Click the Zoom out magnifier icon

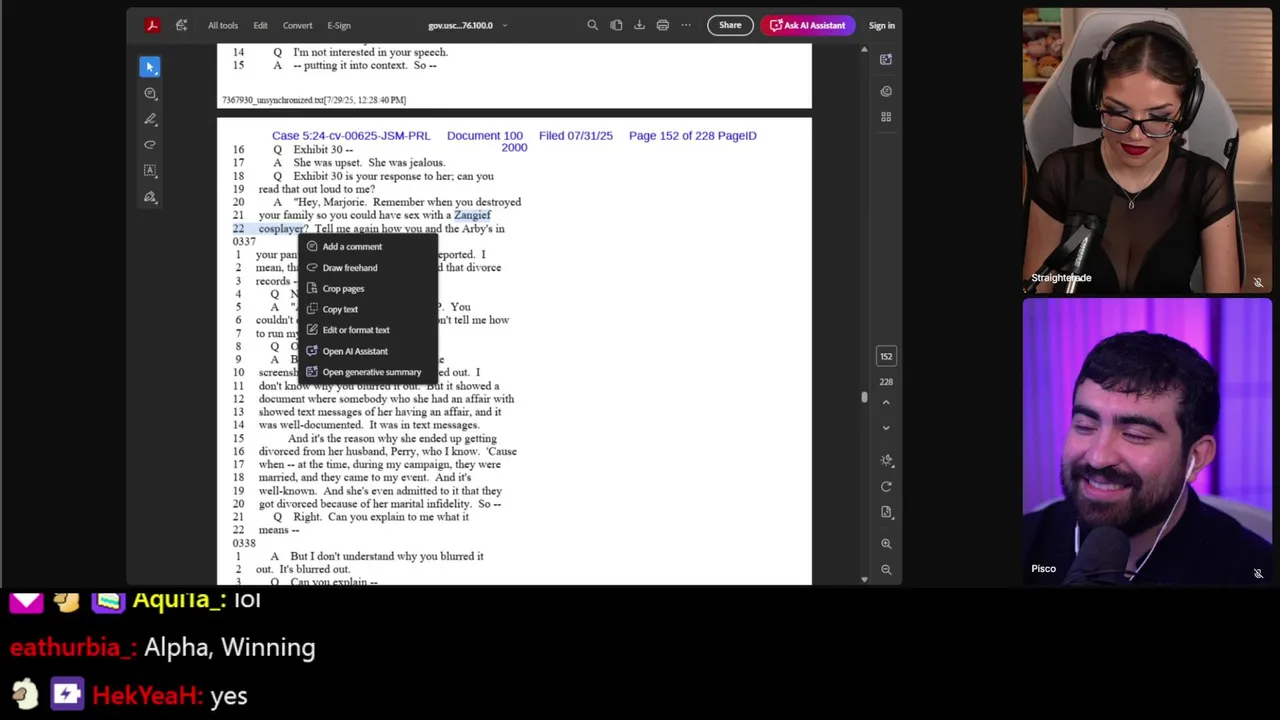[886, 570]
